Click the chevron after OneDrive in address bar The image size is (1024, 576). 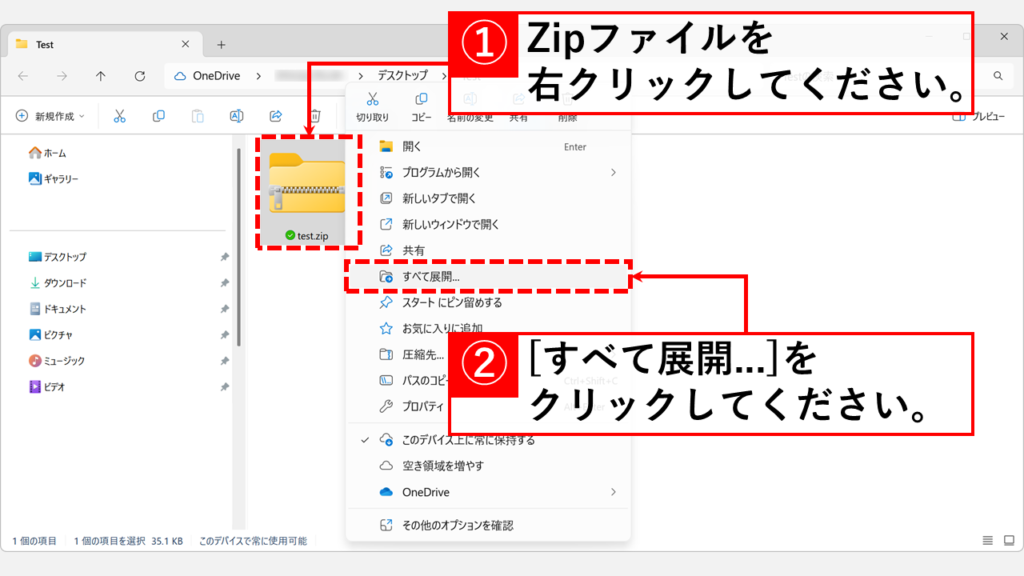(259, 76)
